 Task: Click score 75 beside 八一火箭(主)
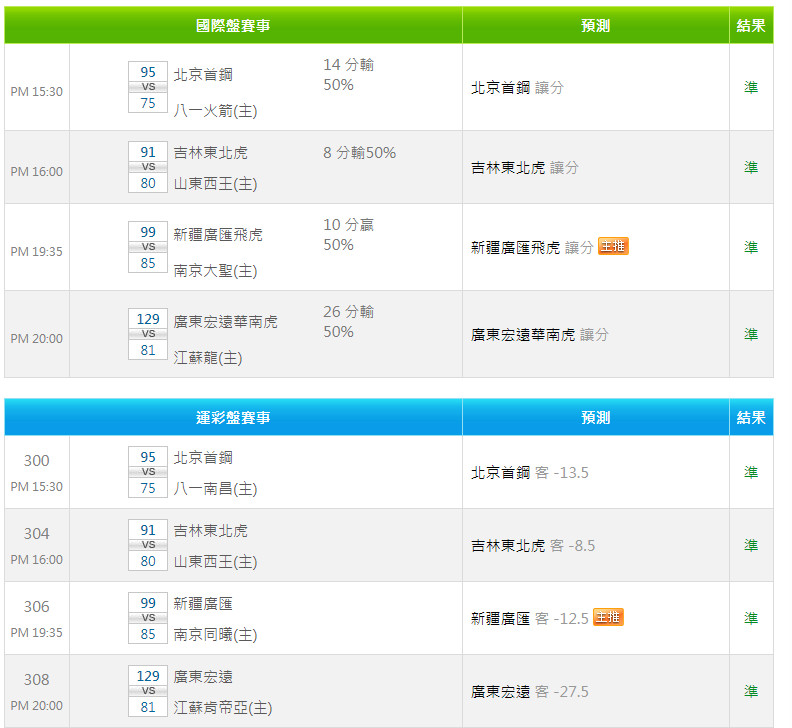tap(148, 103)
